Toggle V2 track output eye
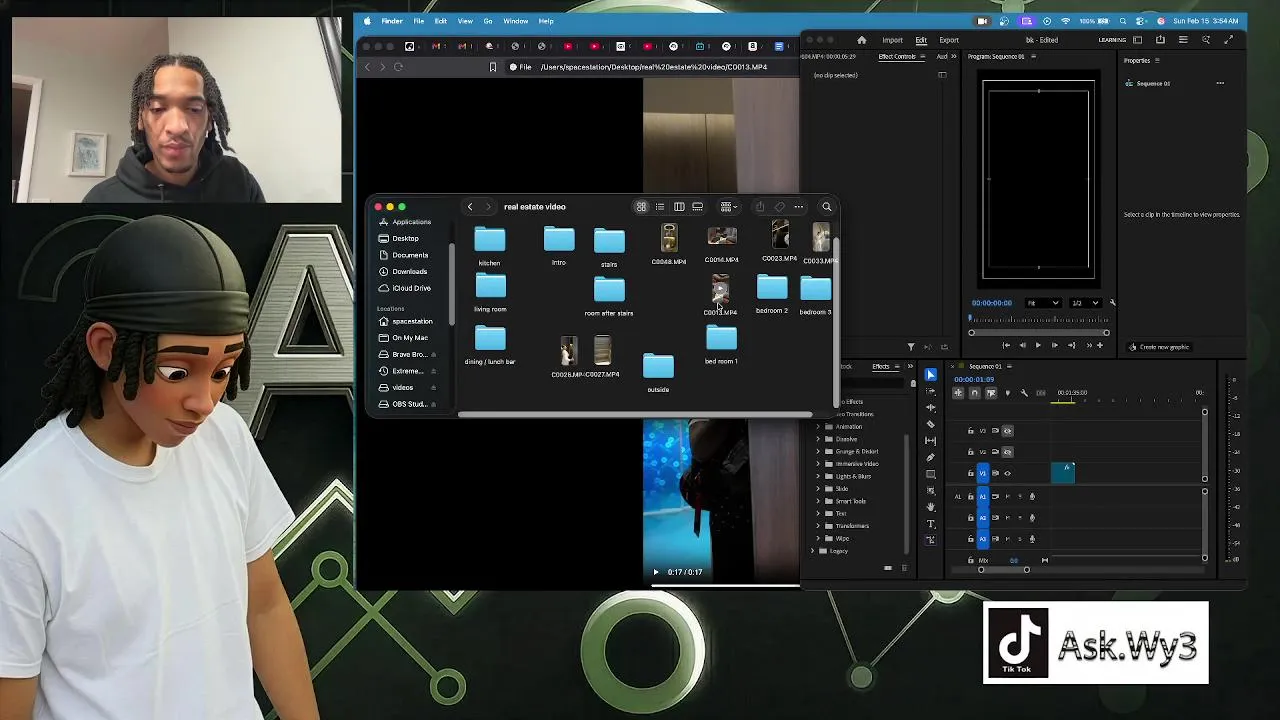Image resolution: width=1280 pixels, height=720 pixels. 1008,452
